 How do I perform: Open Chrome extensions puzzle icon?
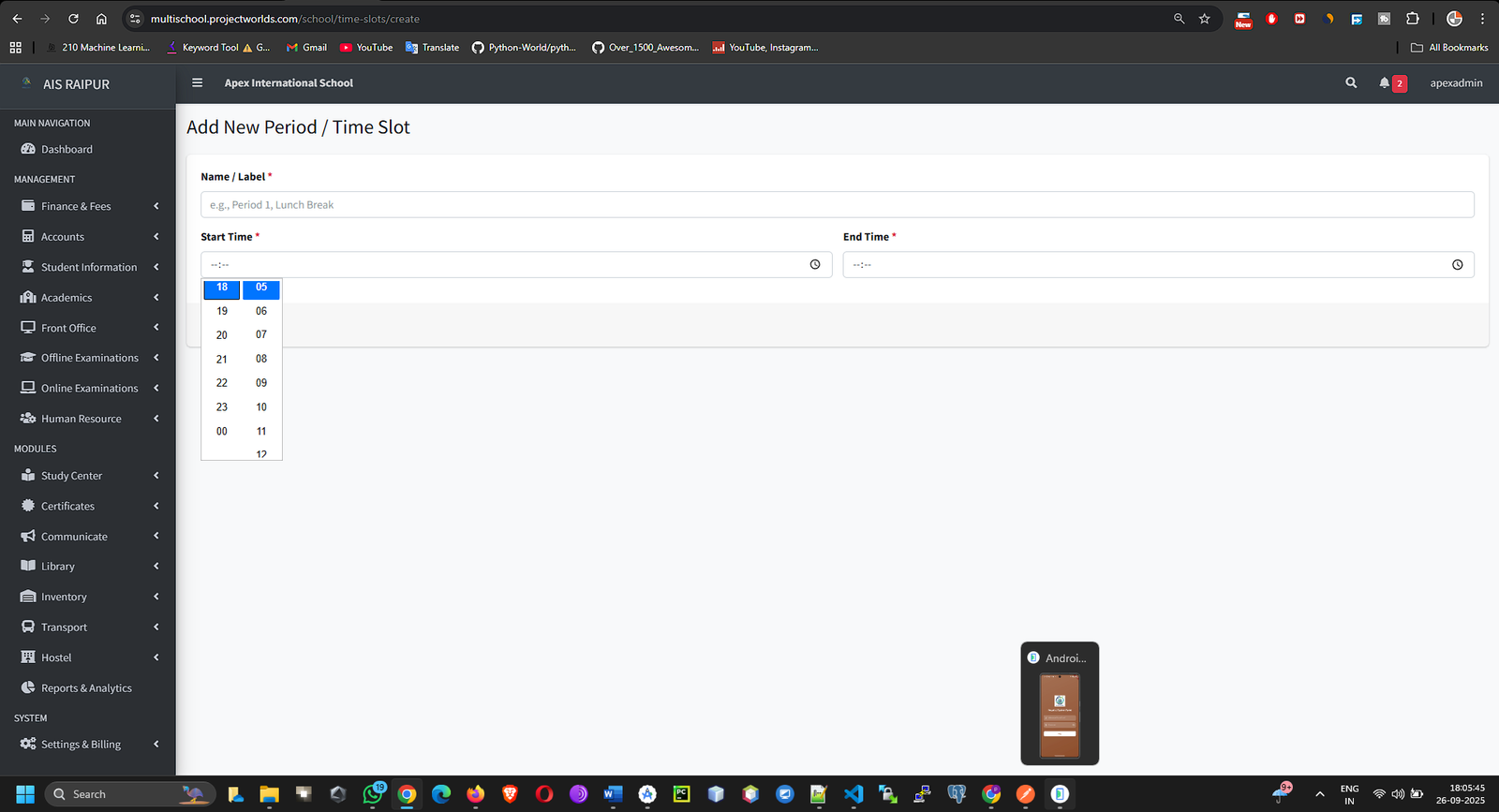click(x=1413, y=19)
